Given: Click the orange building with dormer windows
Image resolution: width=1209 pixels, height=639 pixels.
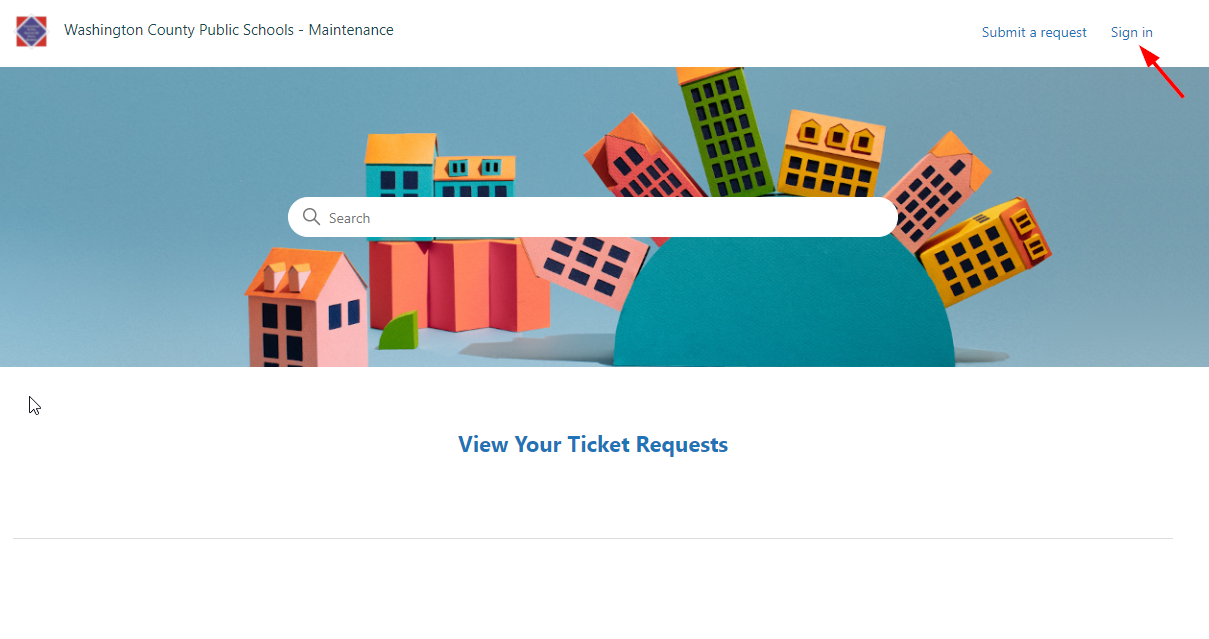Looking at the screenshot, I should click(x=830, y=153).
